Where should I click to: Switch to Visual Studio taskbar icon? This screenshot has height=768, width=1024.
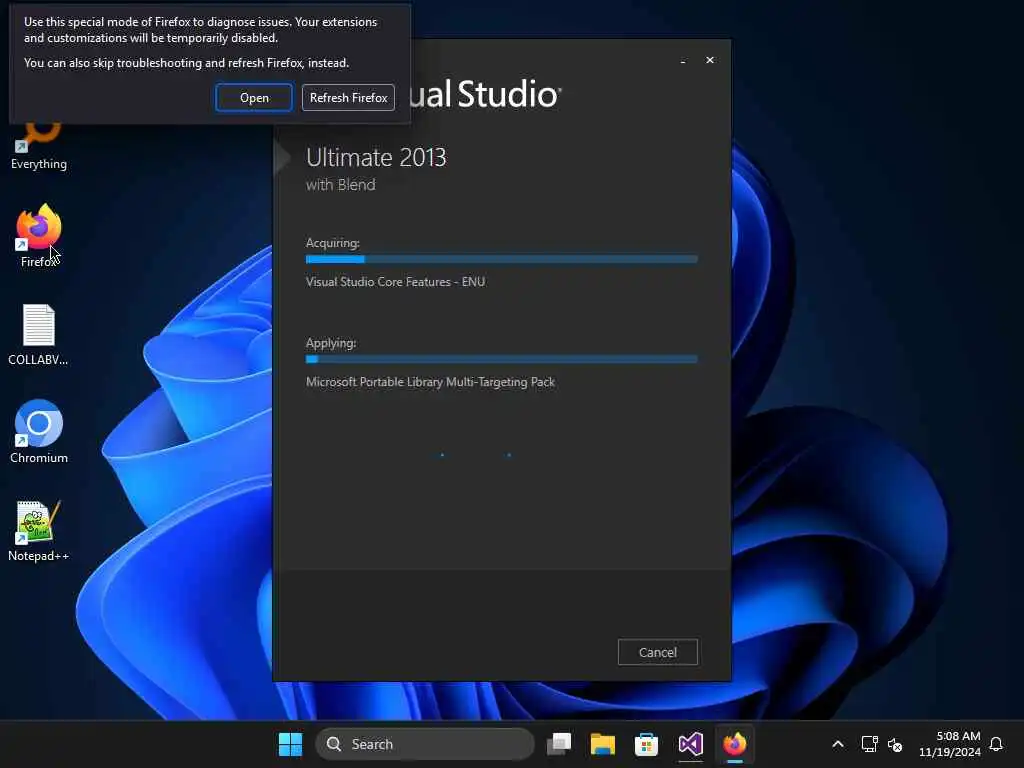(x=690, y=744)
